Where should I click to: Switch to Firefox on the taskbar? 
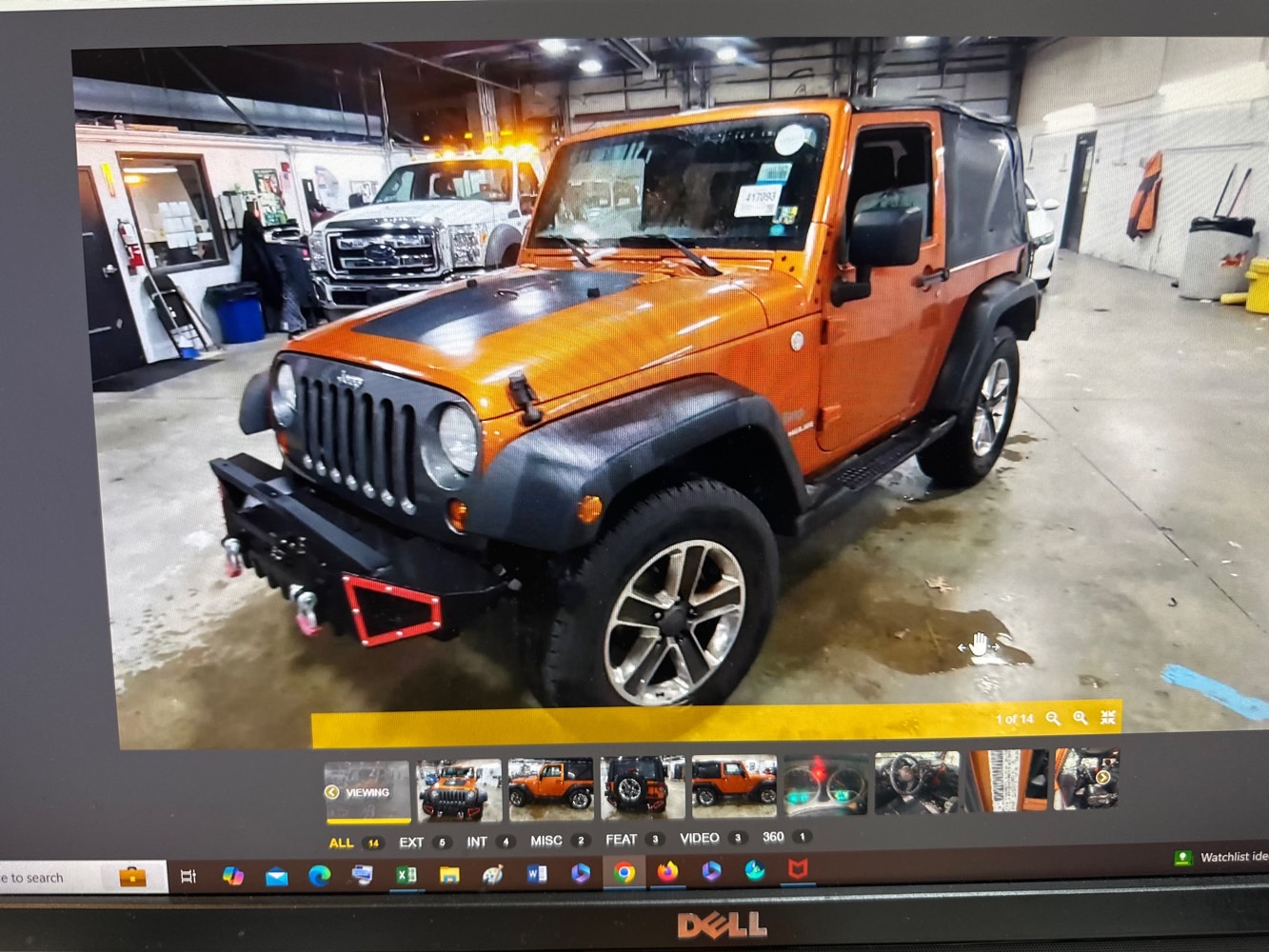pos(667,872)
